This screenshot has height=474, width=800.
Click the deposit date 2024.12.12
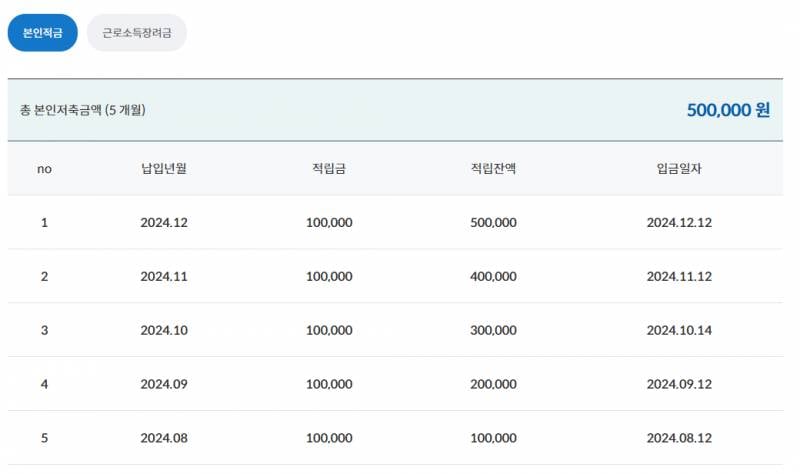(x=679, y=222)
